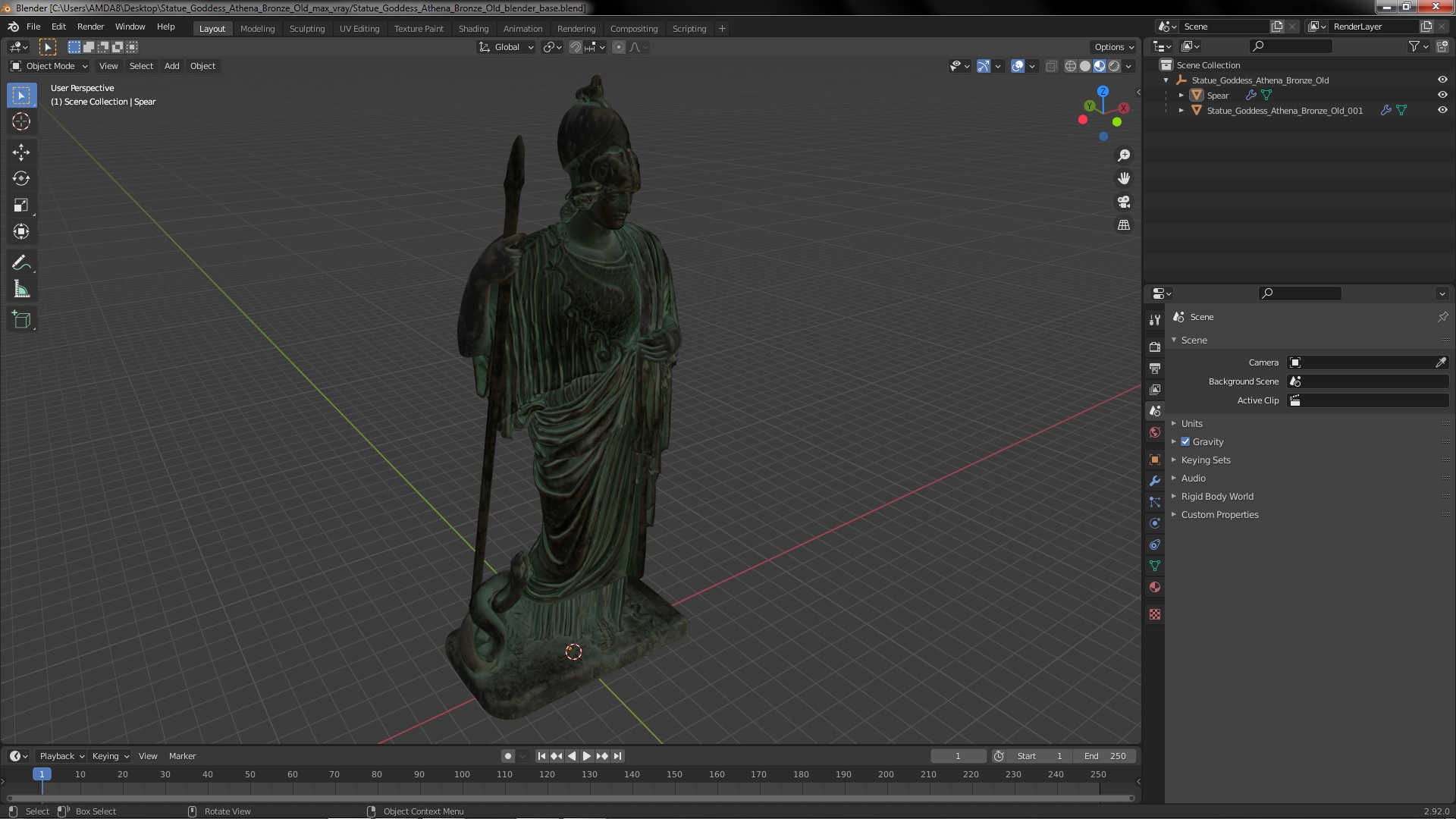Open the Add menu in viewport
The image size is (1456, 819).
172,66
